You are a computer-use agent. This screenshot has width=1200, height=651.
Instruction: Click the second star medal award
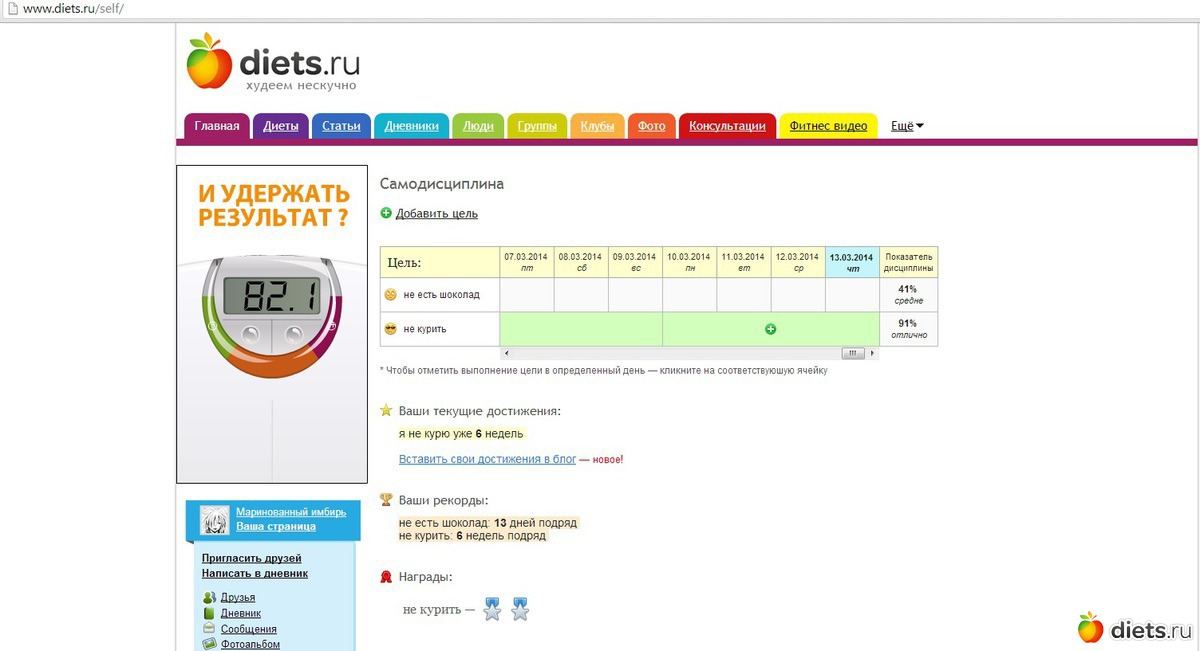click(x=520, y=609)
